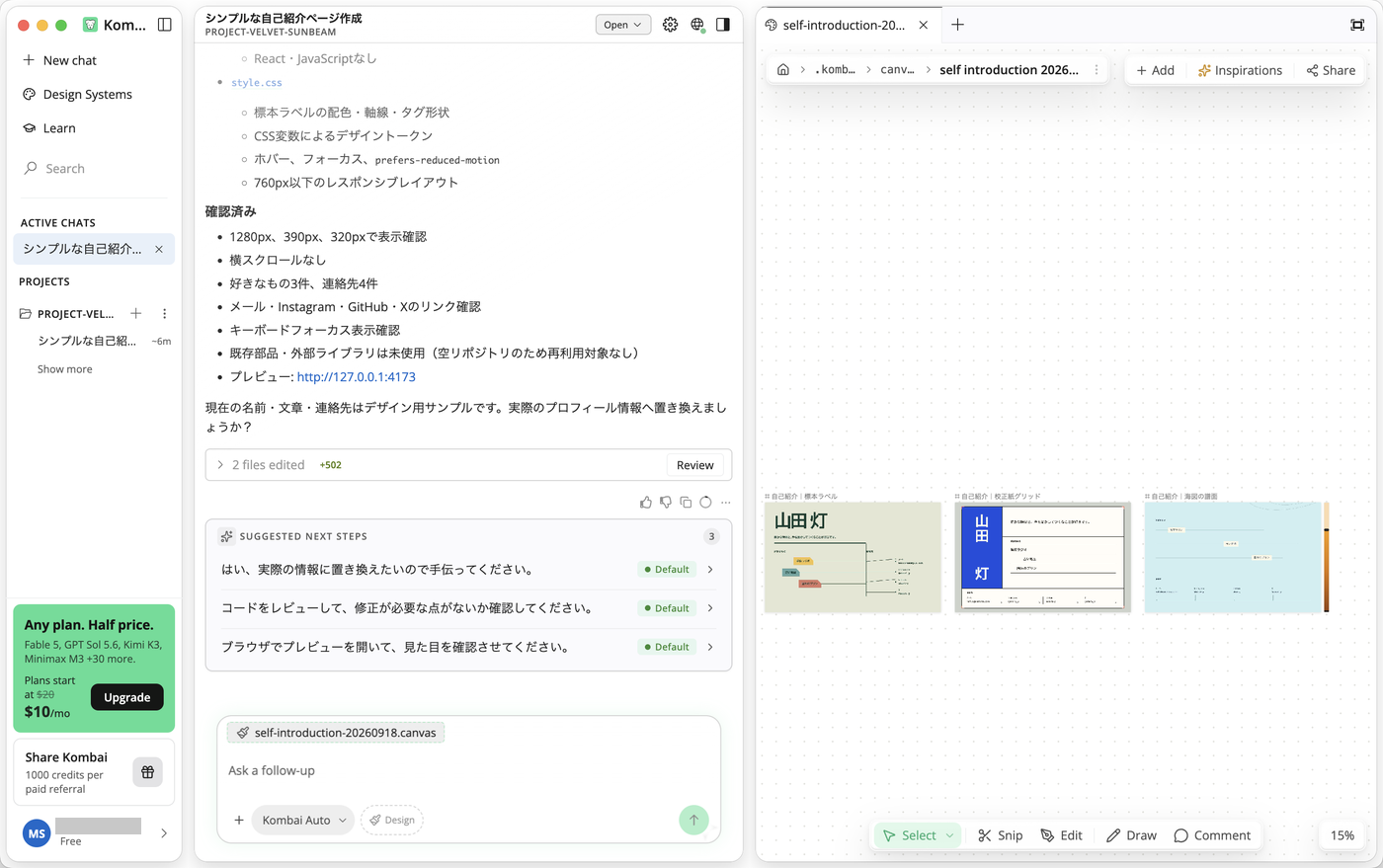This screenshot has height=868, width=1383.
Task: Open the 校正紙グリッド canvas thumbnail
Action: pos(1042,557)
